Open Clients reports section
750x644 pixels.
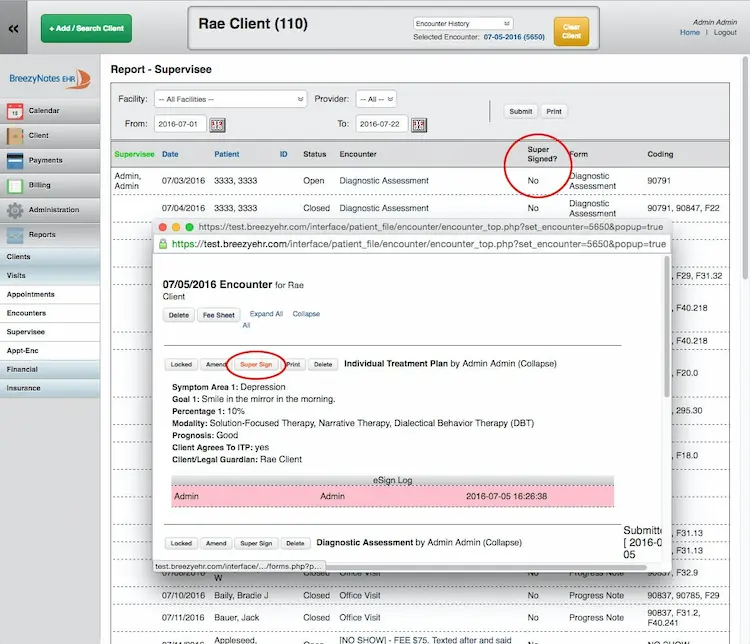coord(50,257)
